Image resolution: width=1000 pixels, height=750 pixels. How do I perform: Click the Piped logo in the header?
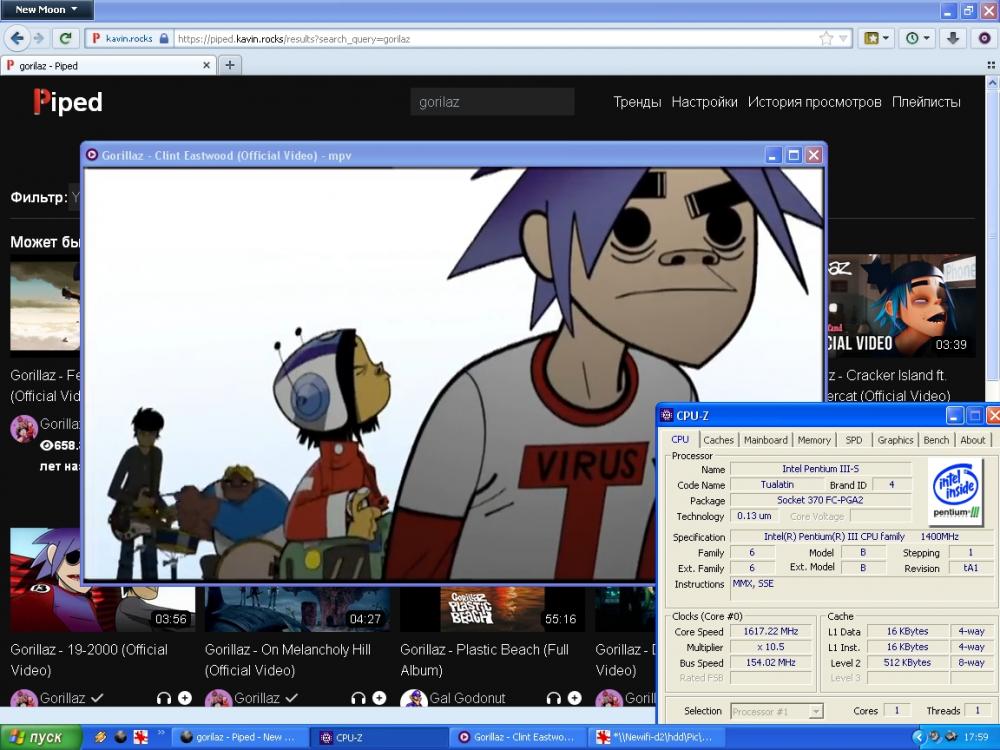[67, 102]
